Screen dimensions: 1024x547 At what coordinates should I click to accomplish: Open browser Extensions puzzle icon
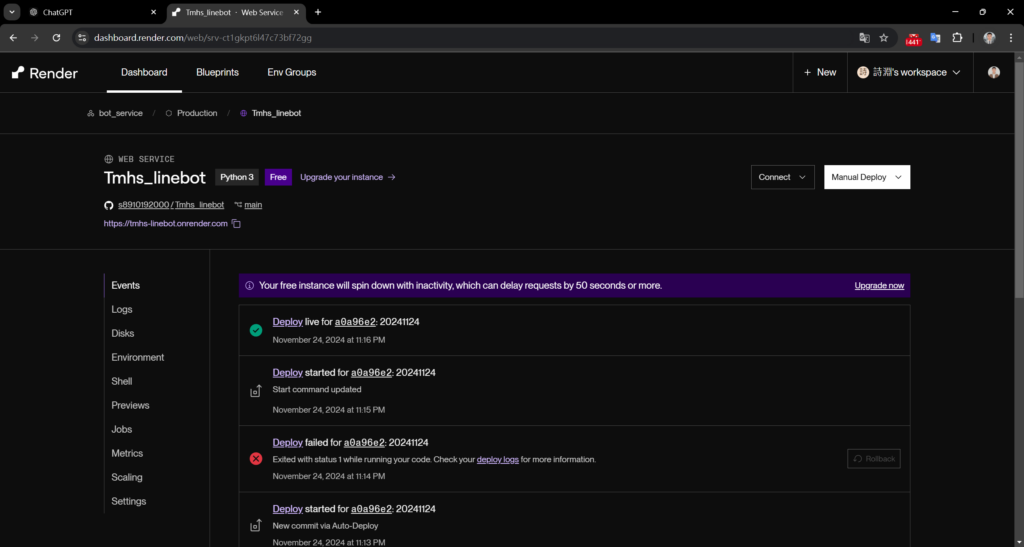(x=957, y=38)
